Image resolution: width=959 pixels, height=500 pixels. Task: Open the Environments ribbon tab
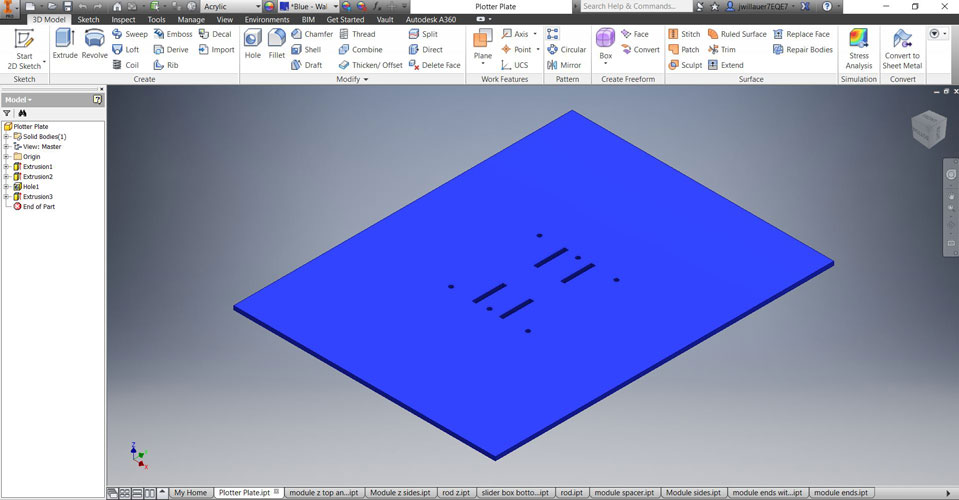coord(267,20)
